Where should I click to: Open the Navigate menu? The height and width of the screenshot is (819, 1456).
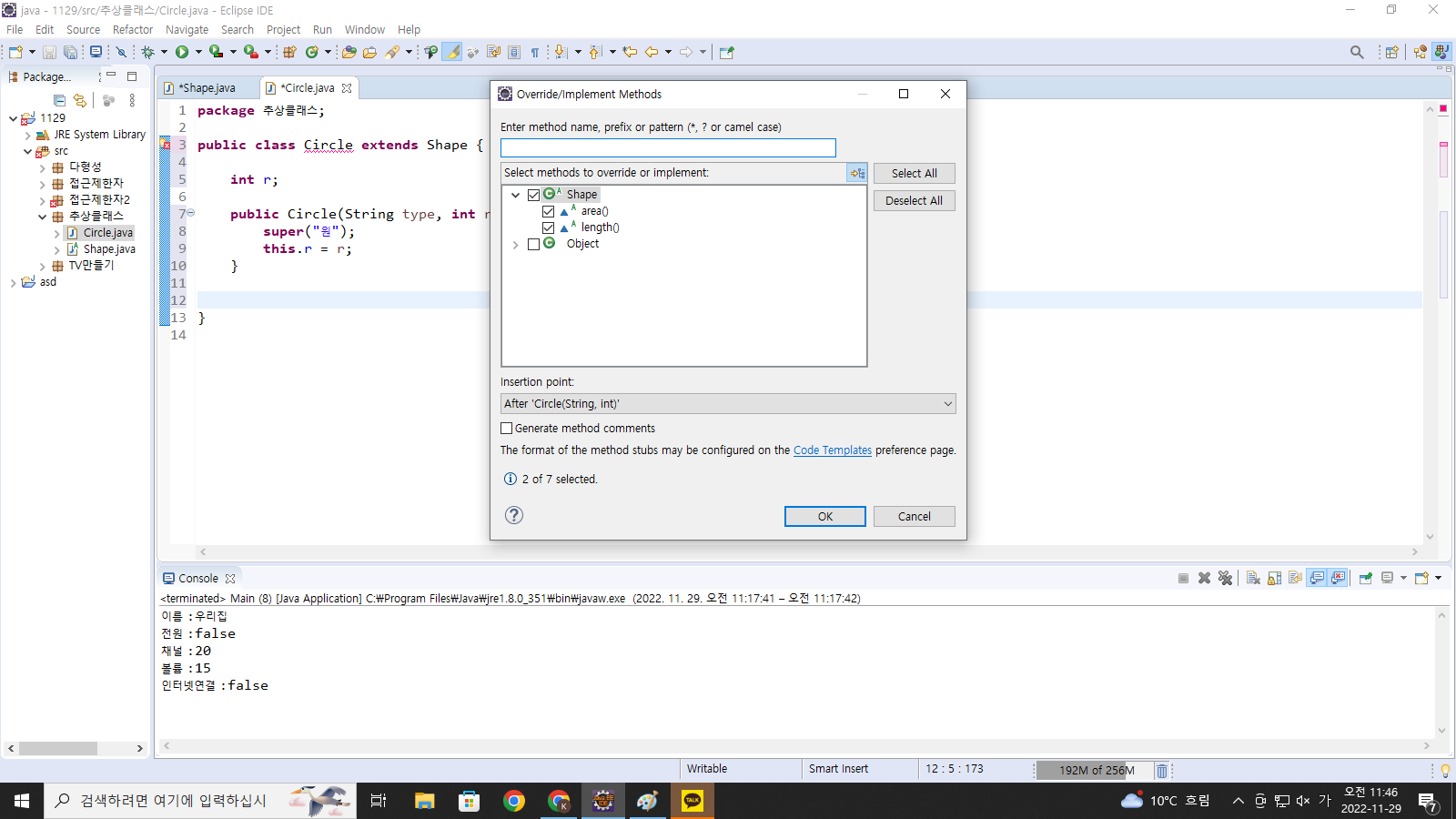[x=187, y=29]
